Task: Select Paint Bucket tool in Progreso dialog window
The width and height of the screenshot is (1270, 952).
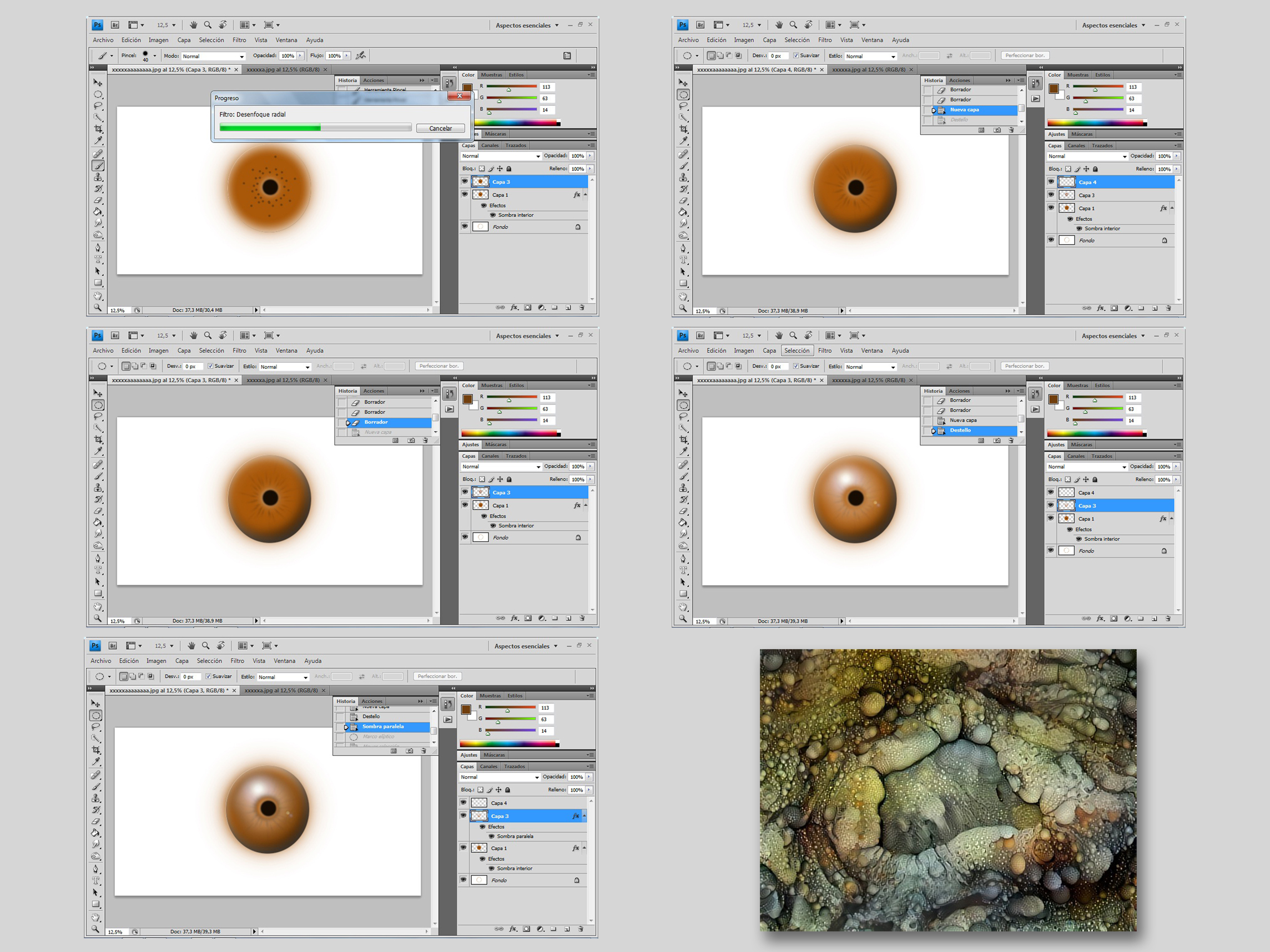Action: click(98, 212)
